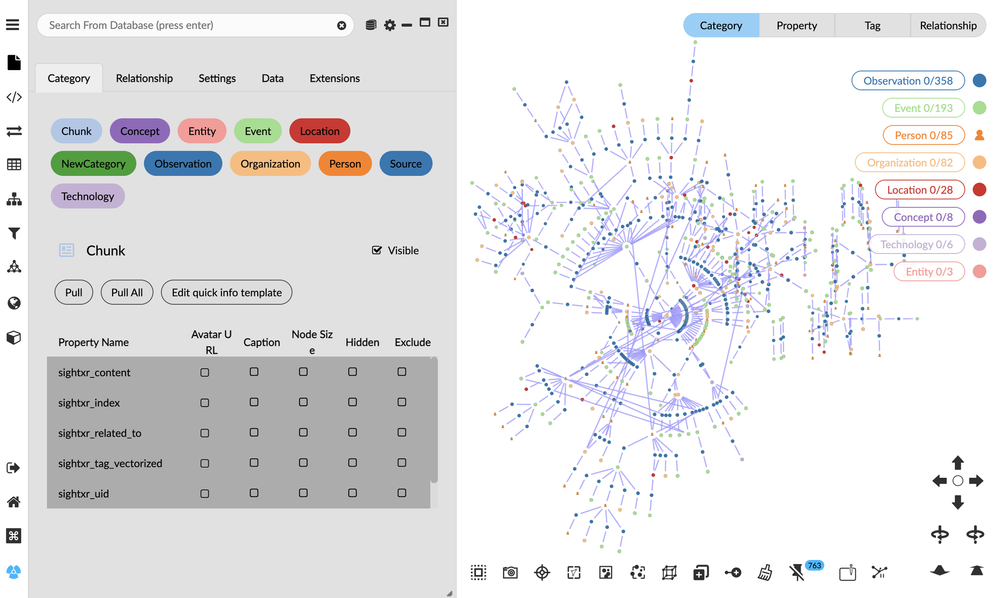Open the settings gear next to search bar
This screenshot has height=598, width=1000.
389,25
